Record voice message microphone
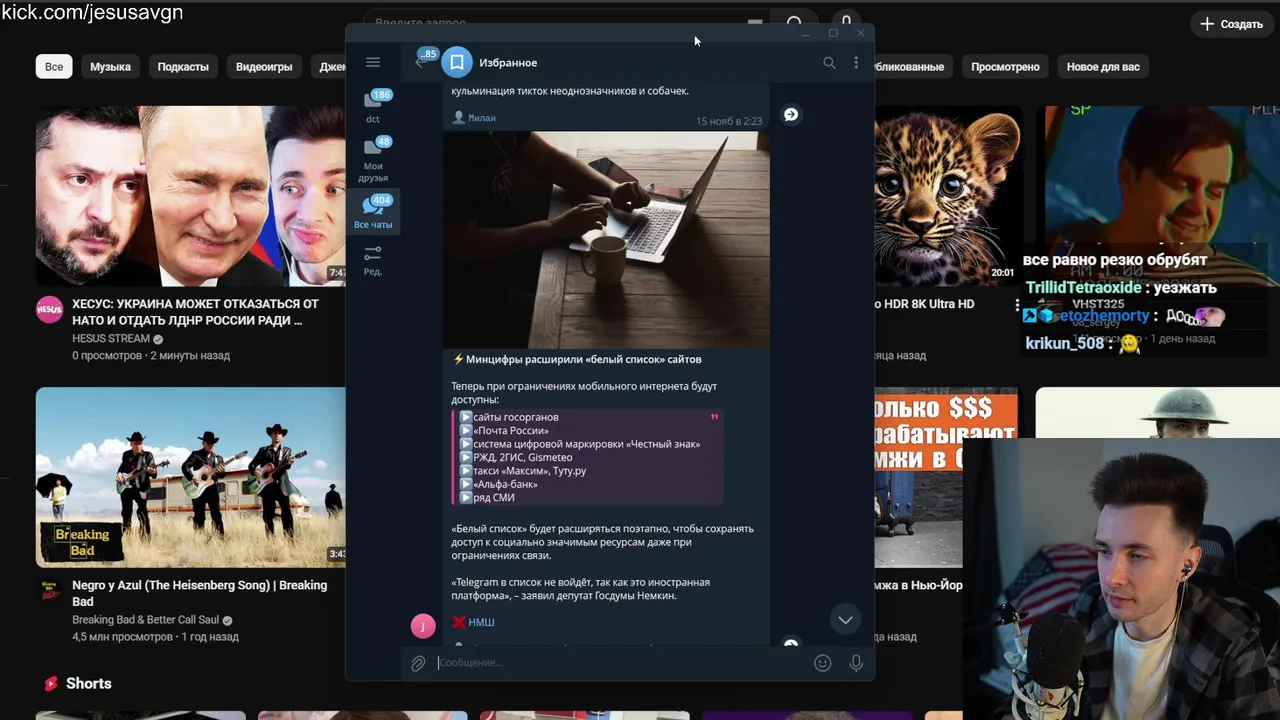The image size is (1280, 720). pyautogui.click(x=856, y=662)
